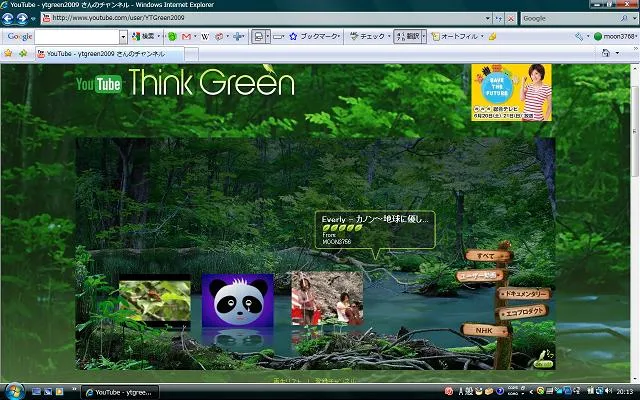Select the ユーザー動画 signpost category
Image resolution: width=640 pixels, height=400 pixels.
coord(480,276)
